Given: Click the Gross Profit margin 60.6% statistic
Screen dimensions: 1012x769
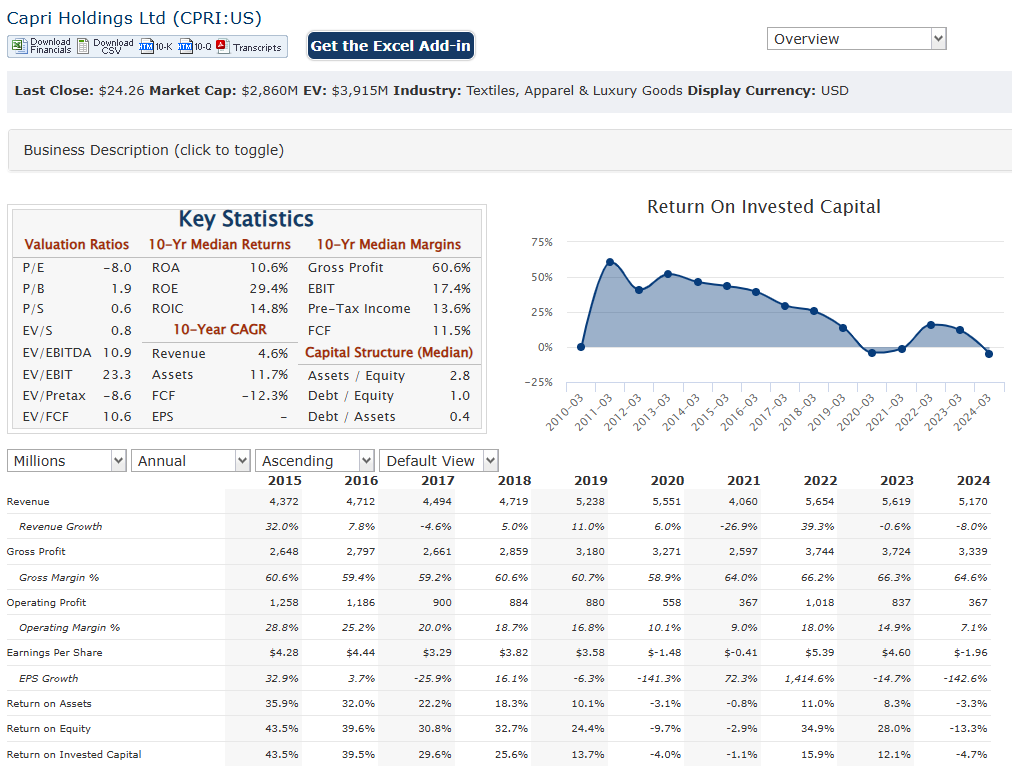Looking at the screenshot, I should pos(451,268).
